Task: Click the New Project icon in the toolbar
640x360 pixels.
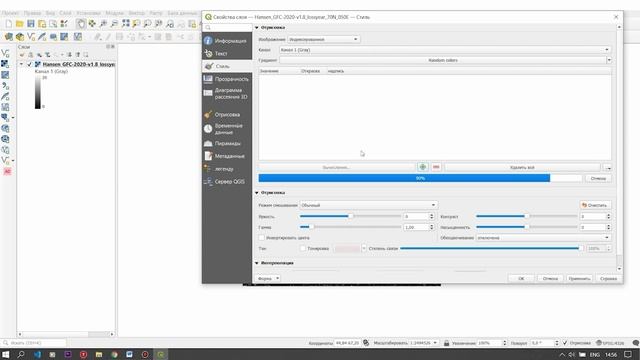Action: tap(9, 24)
